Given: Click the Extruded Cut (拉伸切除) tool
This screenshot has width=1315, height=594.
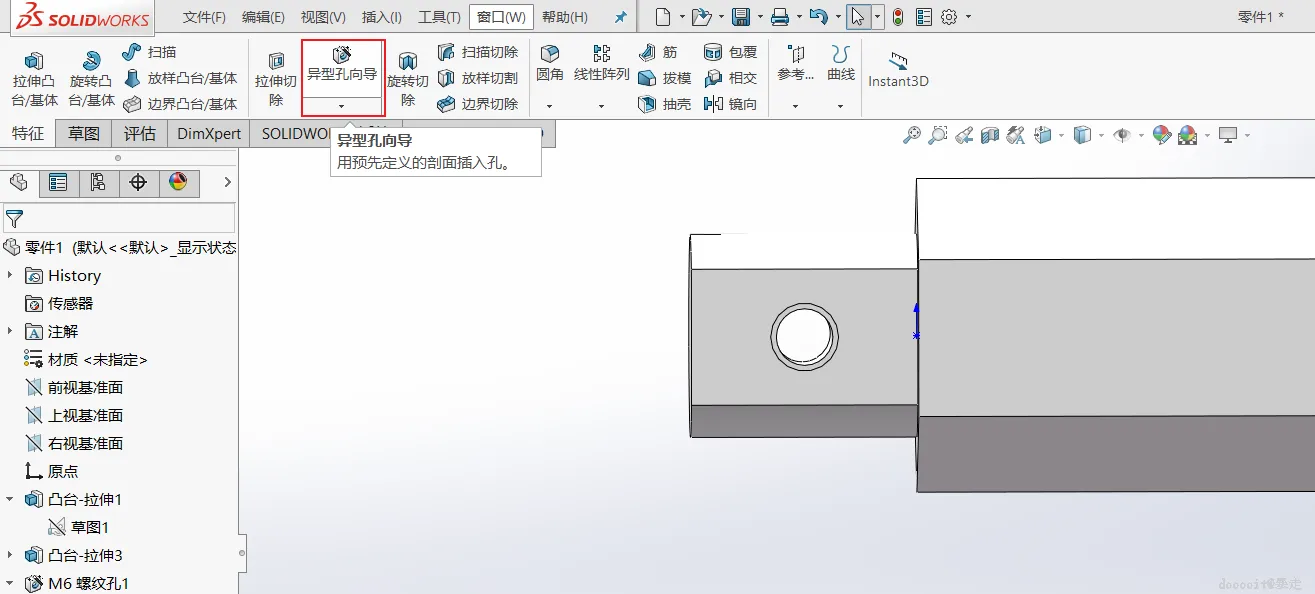Looking at the screenshot, I should click(276, 79).
